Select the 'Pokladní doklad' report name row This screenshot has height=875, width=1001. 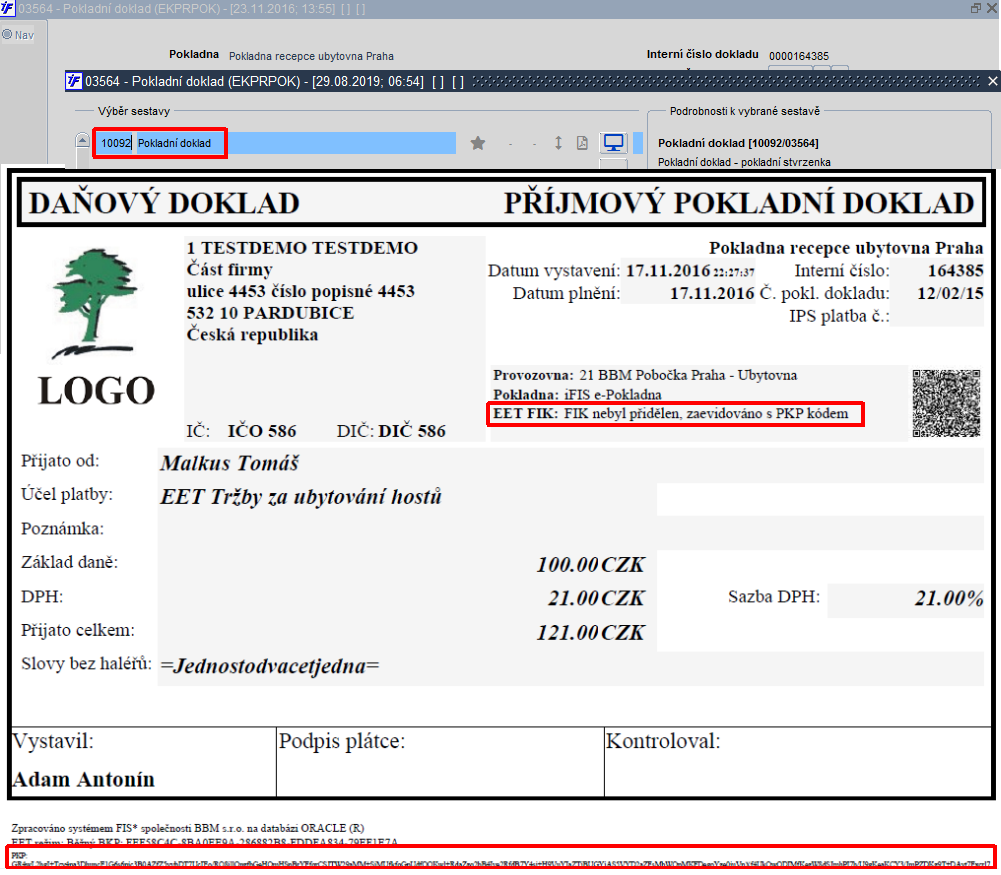(296, 143)
